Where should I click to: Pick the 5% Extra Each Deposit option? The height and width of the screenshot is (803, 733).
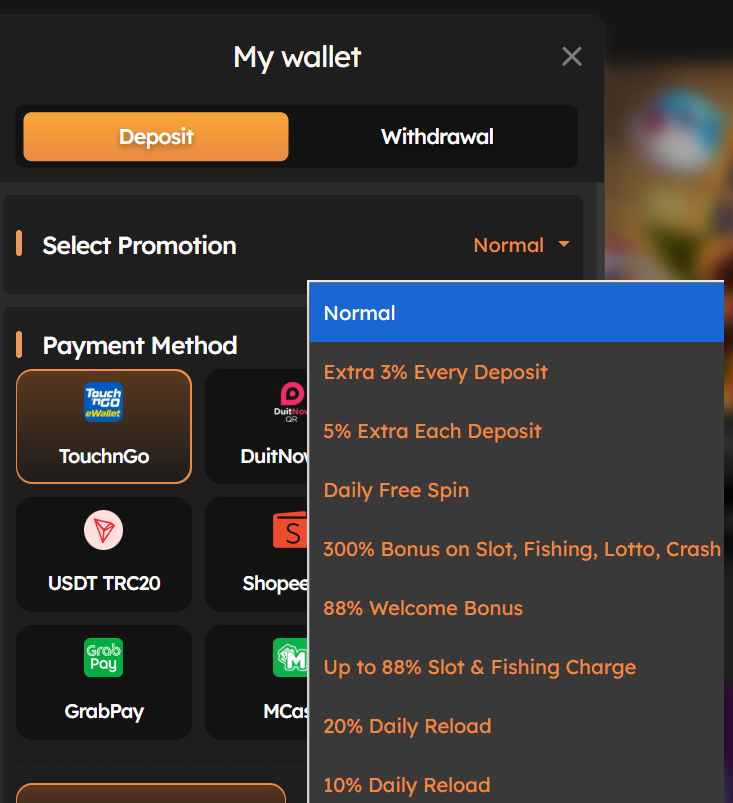click(x=516, y=431)
